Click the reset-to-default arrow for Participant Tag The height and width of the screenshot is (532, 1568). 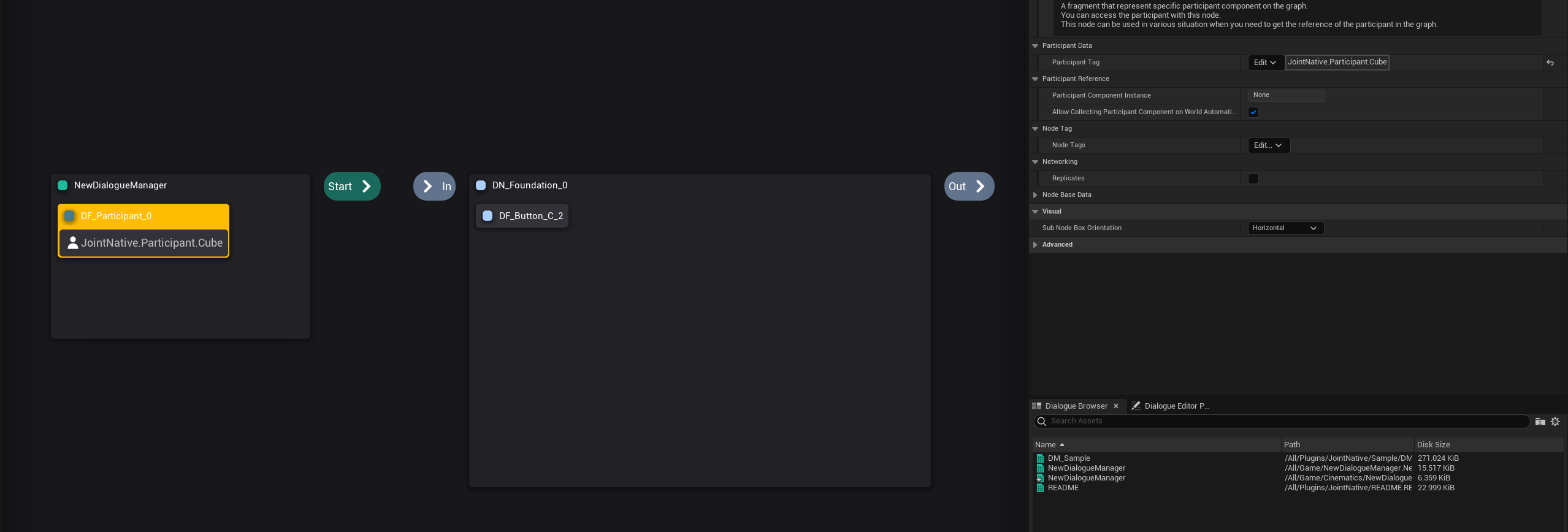(x=1550, y=63)
